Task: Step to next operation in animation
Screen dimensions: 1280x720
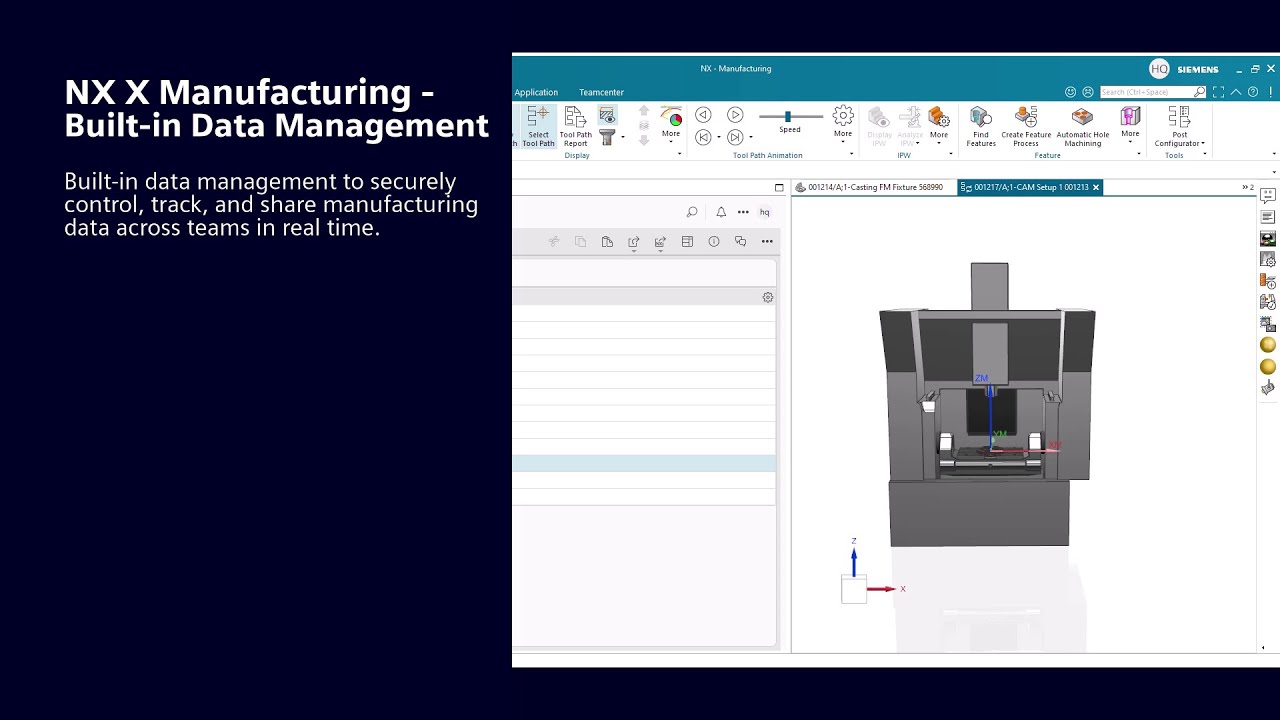Action: (735, 137)
